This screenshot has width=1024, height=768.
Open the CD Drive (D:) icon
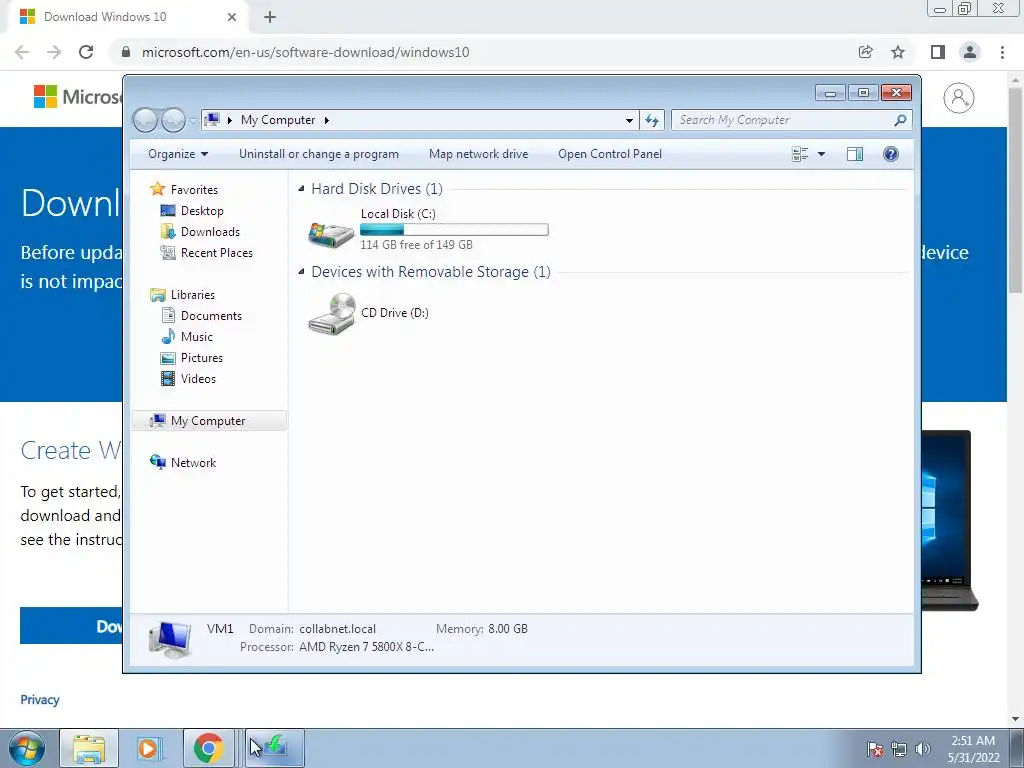[332, 313]
